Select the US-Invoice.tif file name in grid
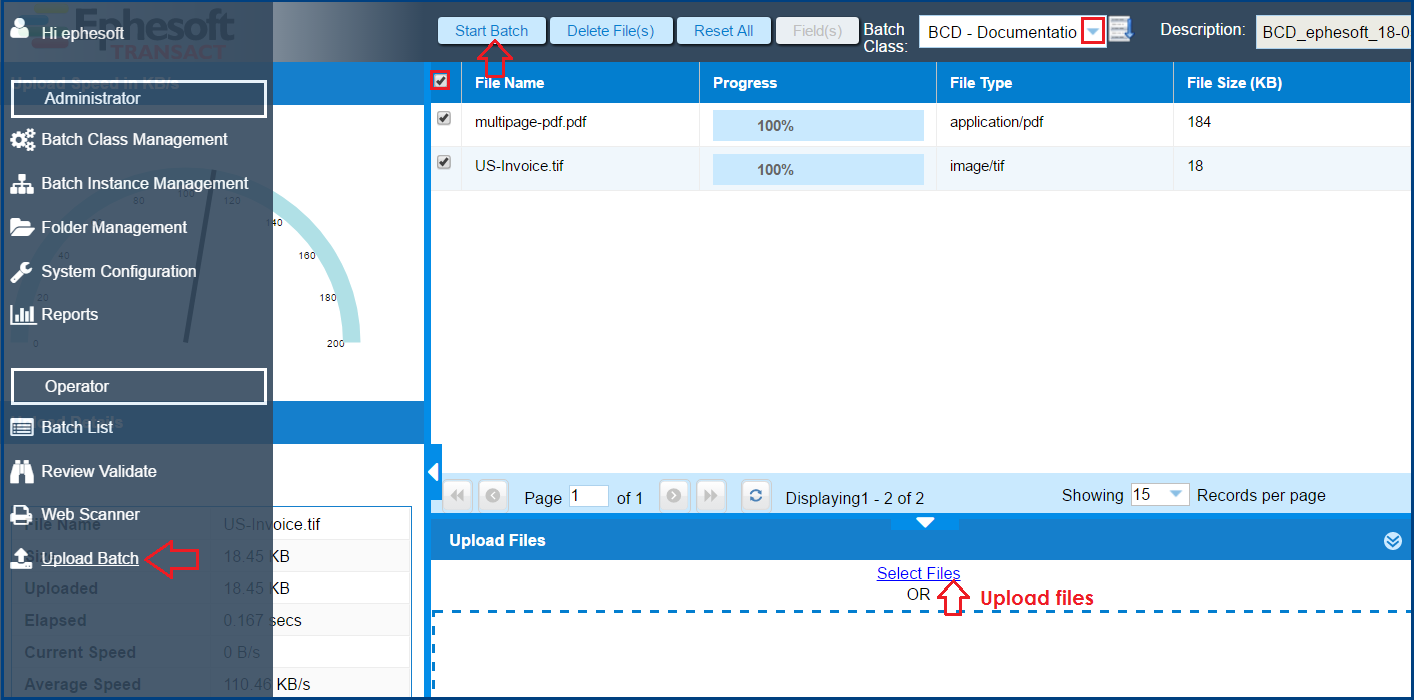Viewport: 1414px width, 700px height. [519, 166]
